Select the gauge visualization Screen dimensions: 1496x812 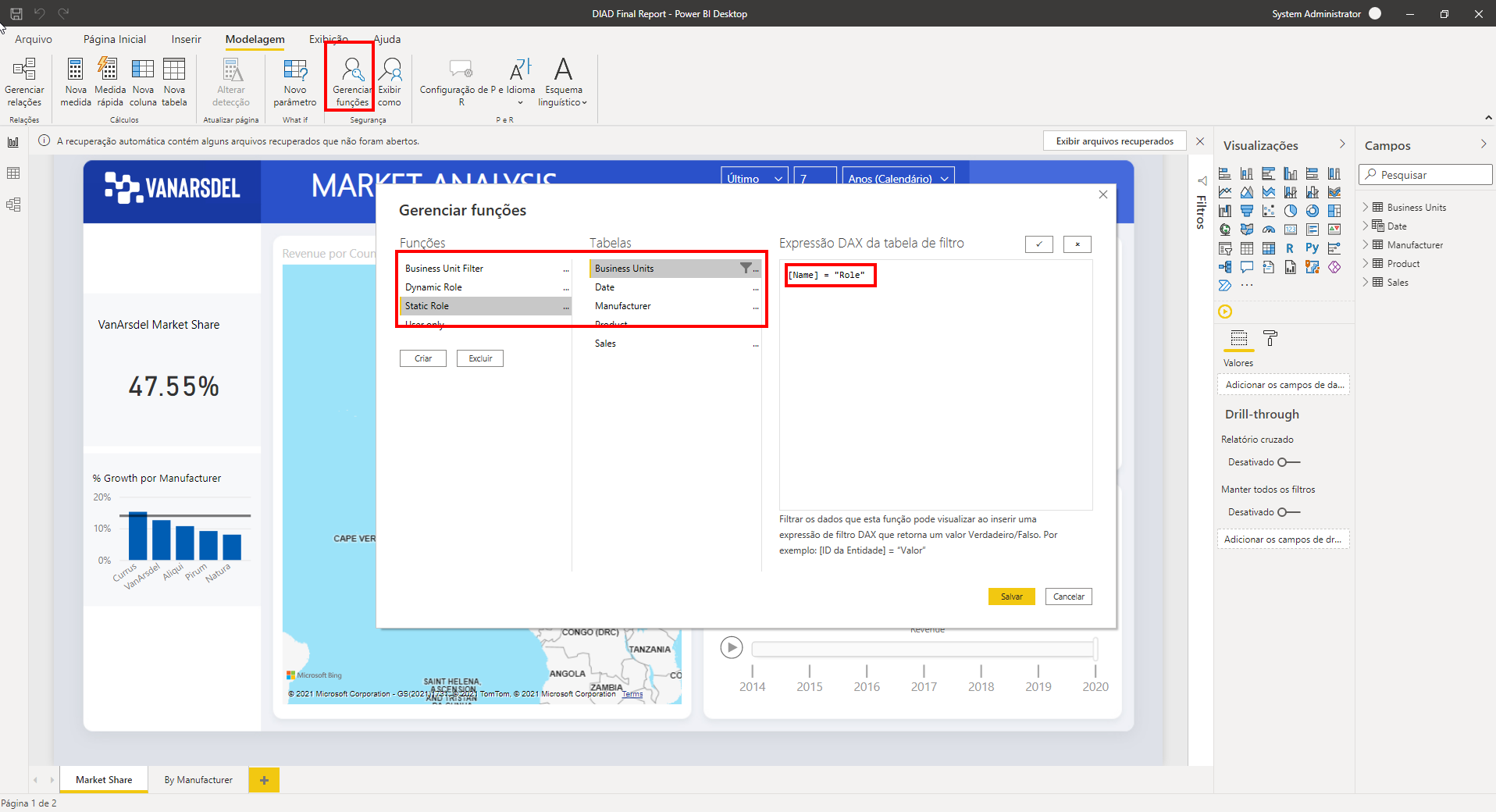pos(1269,230)
